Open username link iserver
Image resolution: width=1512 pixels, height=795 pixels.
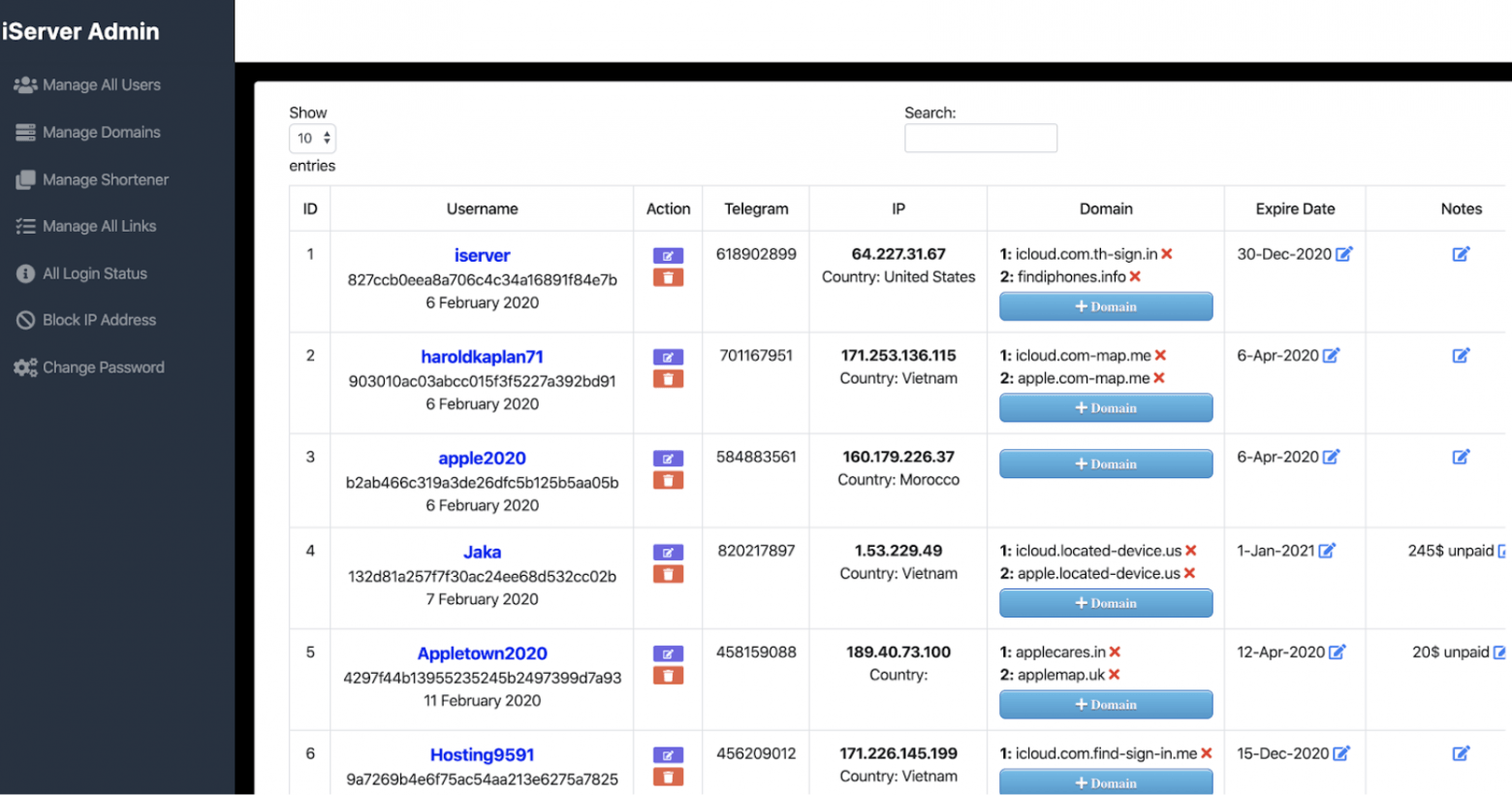pos(482,256)
